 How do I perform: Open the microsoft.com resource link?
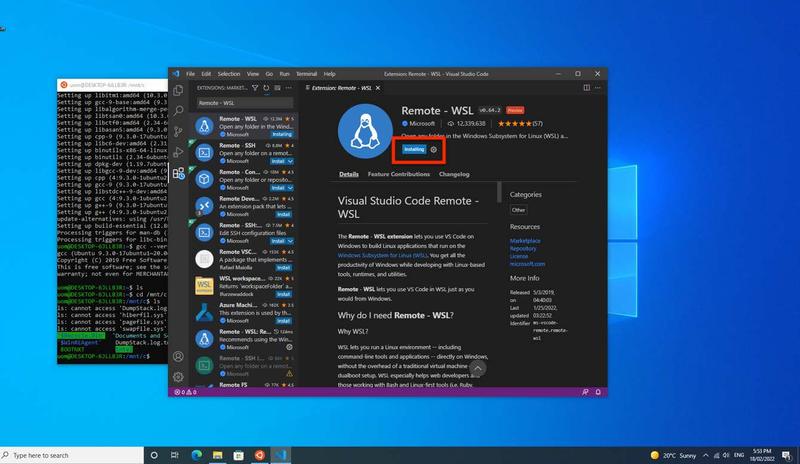[x=528, y=264]
